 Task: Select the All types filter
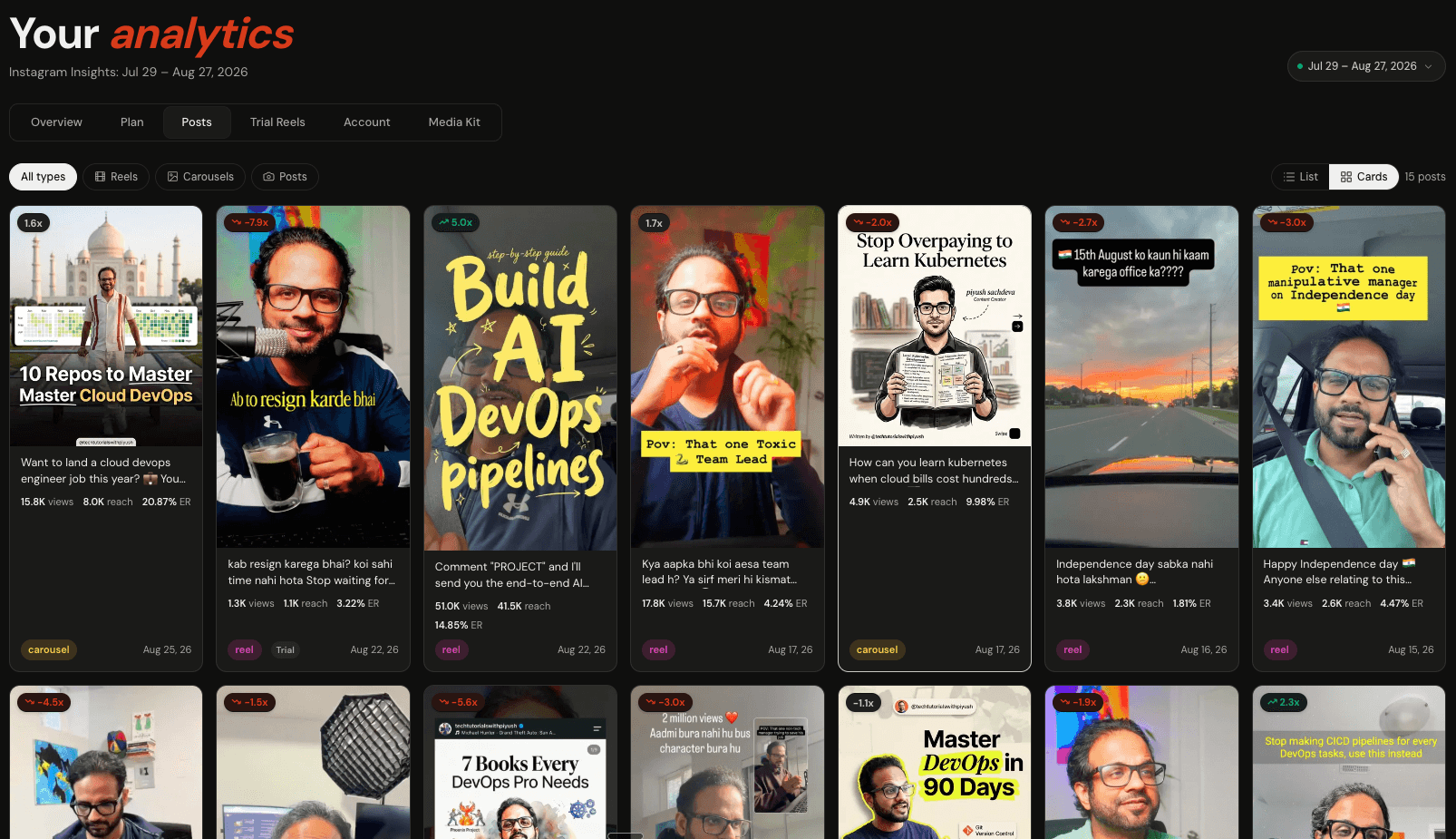tap(44, 177)
